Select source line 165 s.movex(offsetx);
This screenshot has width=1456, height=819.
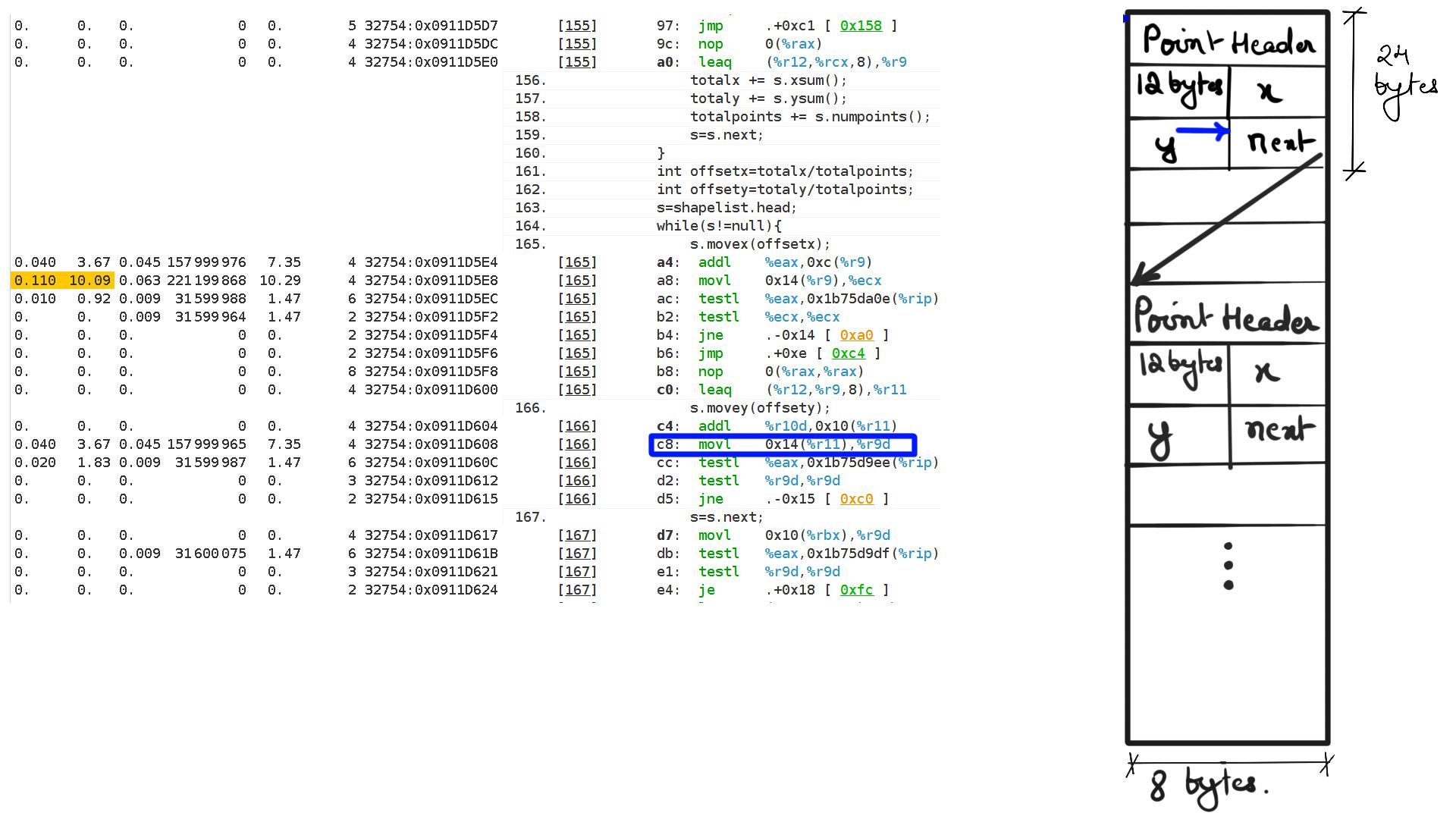(x=721, y=244)
